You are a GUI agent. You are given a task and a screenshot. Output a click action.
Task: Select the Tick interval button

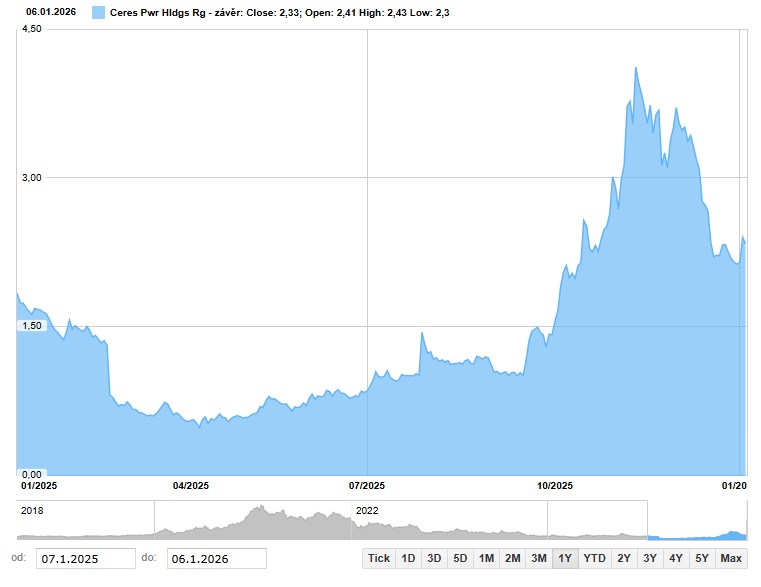[379, 558]
